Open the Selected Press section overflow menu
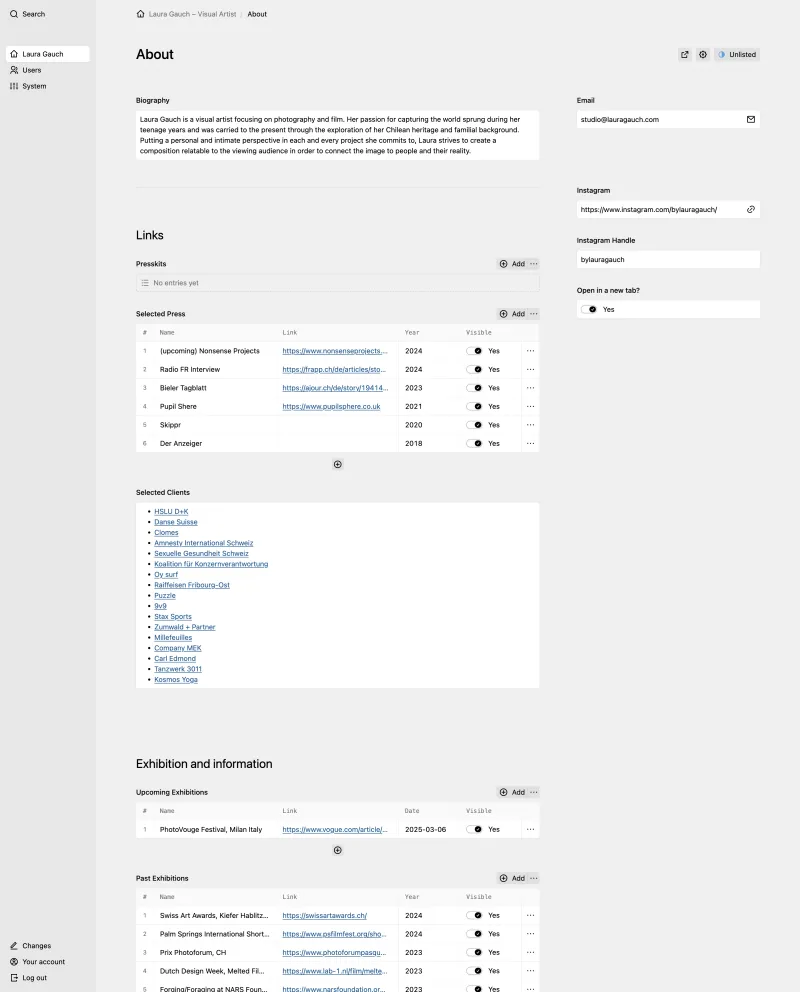 (535, 314)
